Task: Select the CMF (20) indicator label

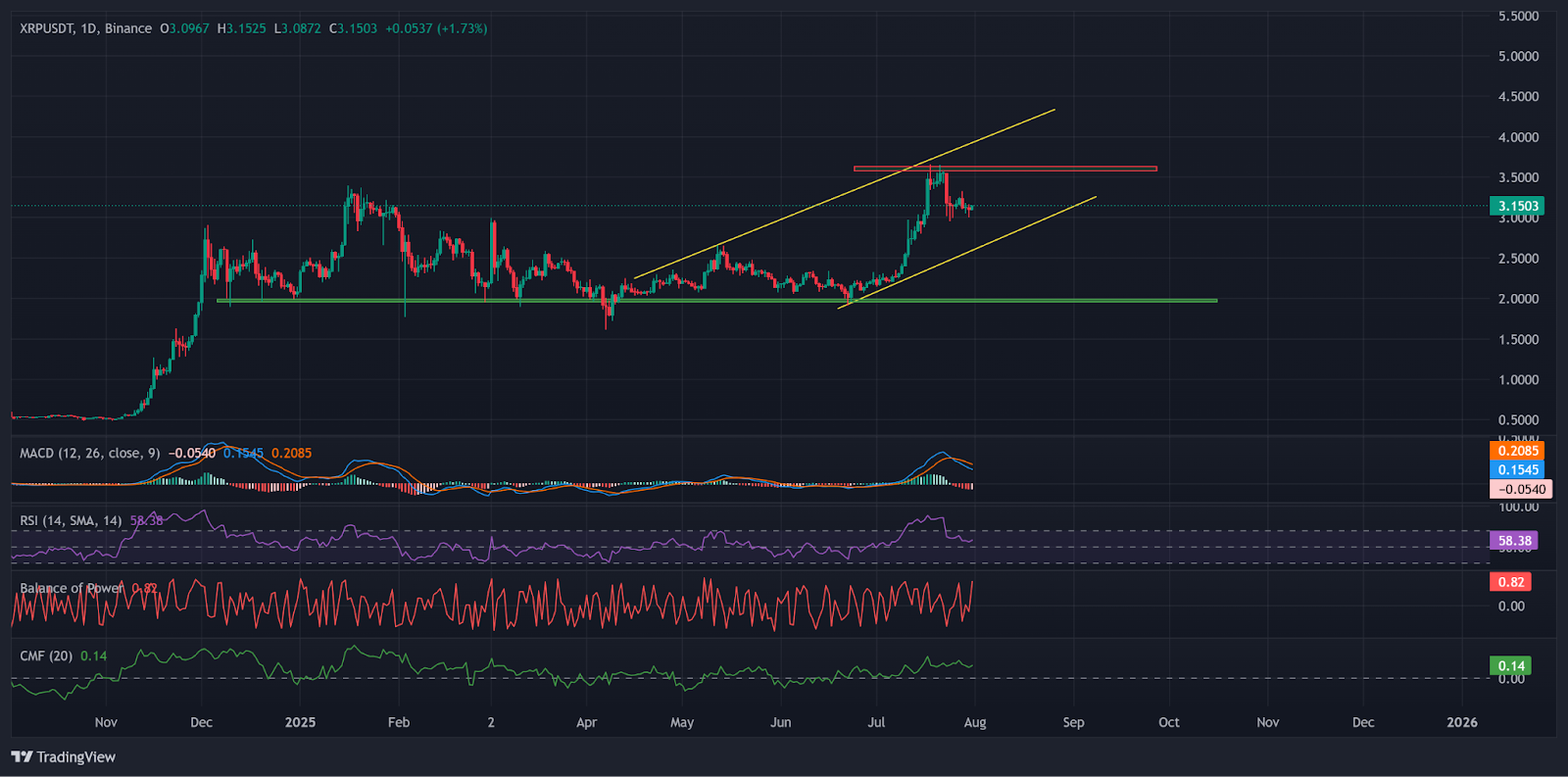Action: tap(46, 656)
